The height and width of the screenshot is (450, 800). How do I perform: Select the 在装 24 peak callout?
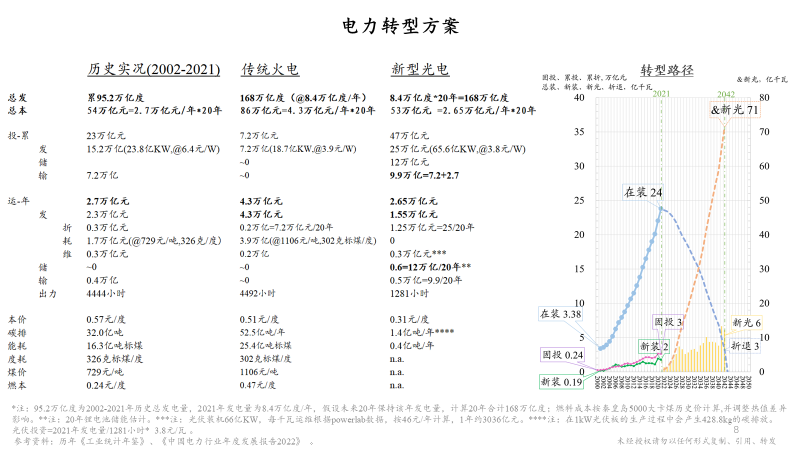(x=643, y=192)
